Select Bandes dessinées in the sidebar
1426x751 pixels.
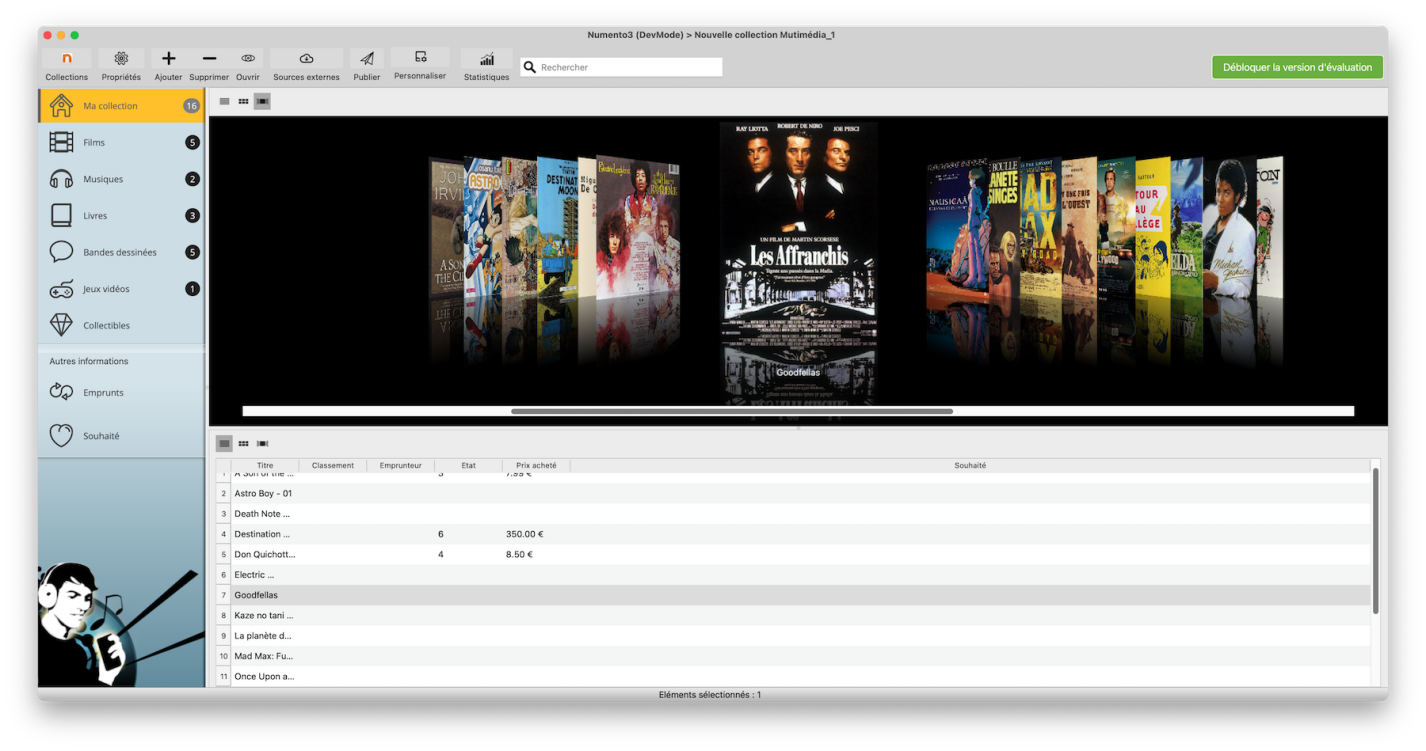pos(121,252)
